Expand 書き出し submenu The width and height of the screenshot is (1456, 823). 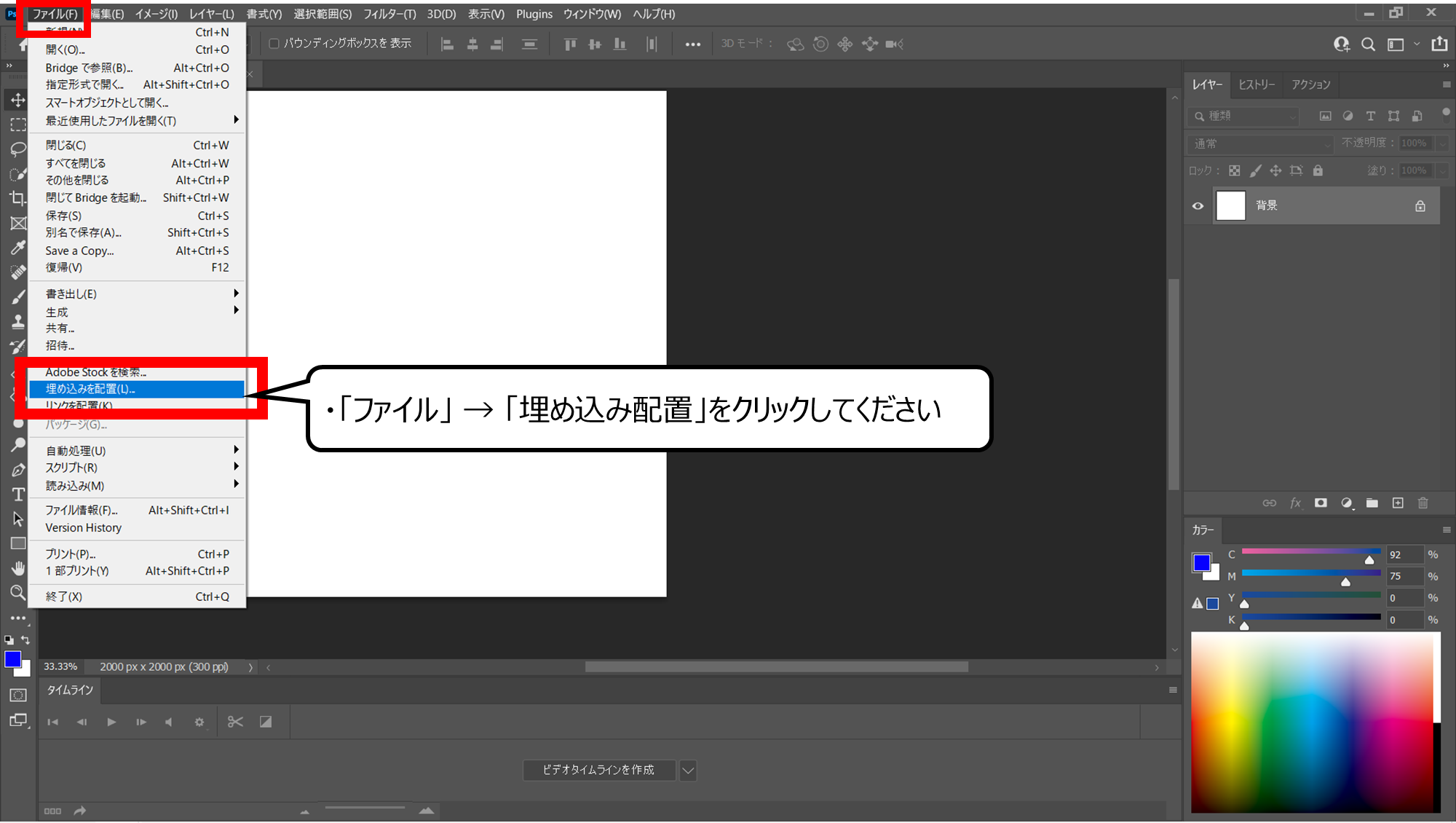(137, 294)
